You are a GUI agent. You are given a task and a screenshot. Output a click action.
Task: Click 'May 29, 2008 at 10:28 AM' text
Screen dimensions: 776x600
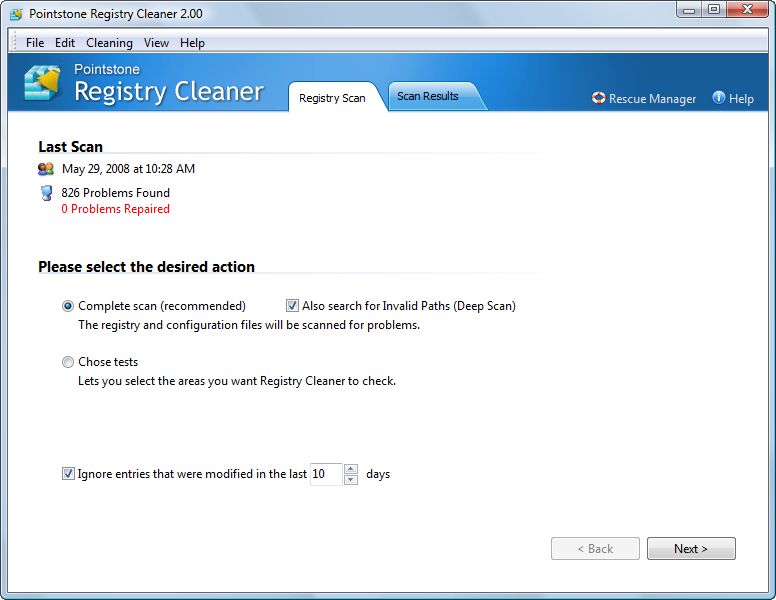(128, 169)
